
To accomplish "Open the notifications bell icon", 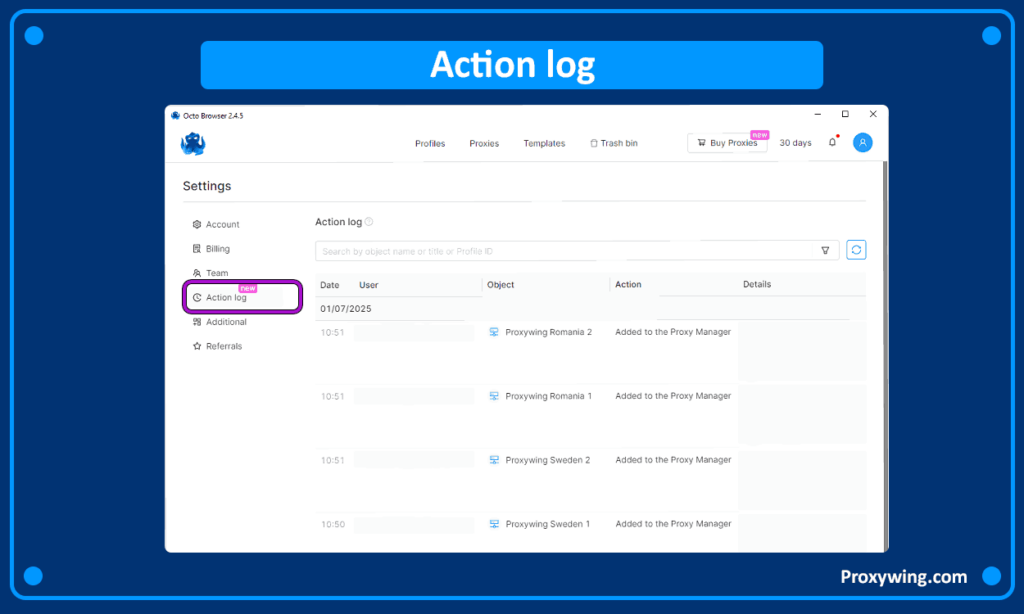I will [832, 143].
